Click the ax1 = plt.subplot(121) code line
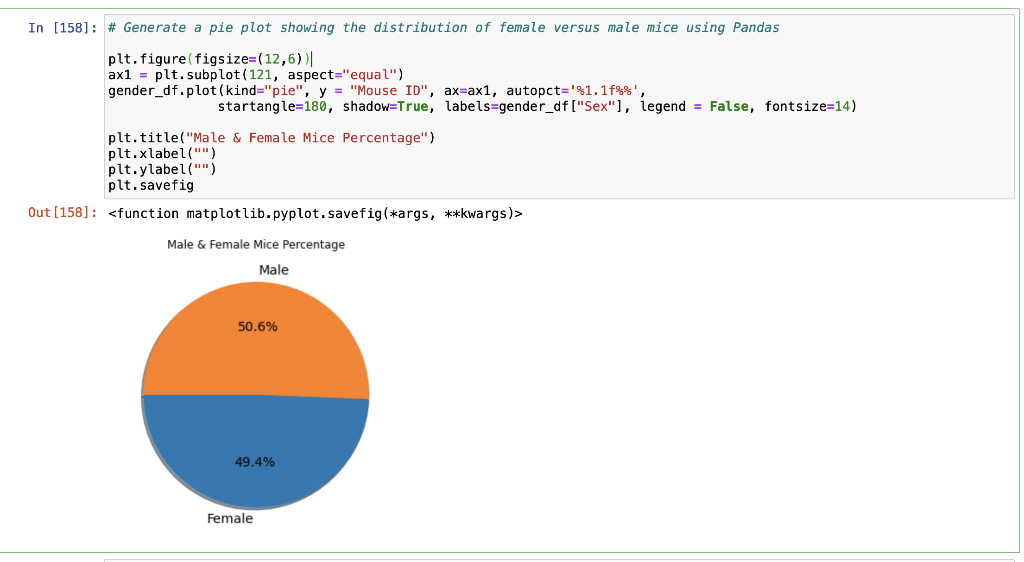 (x=256, y=74)
